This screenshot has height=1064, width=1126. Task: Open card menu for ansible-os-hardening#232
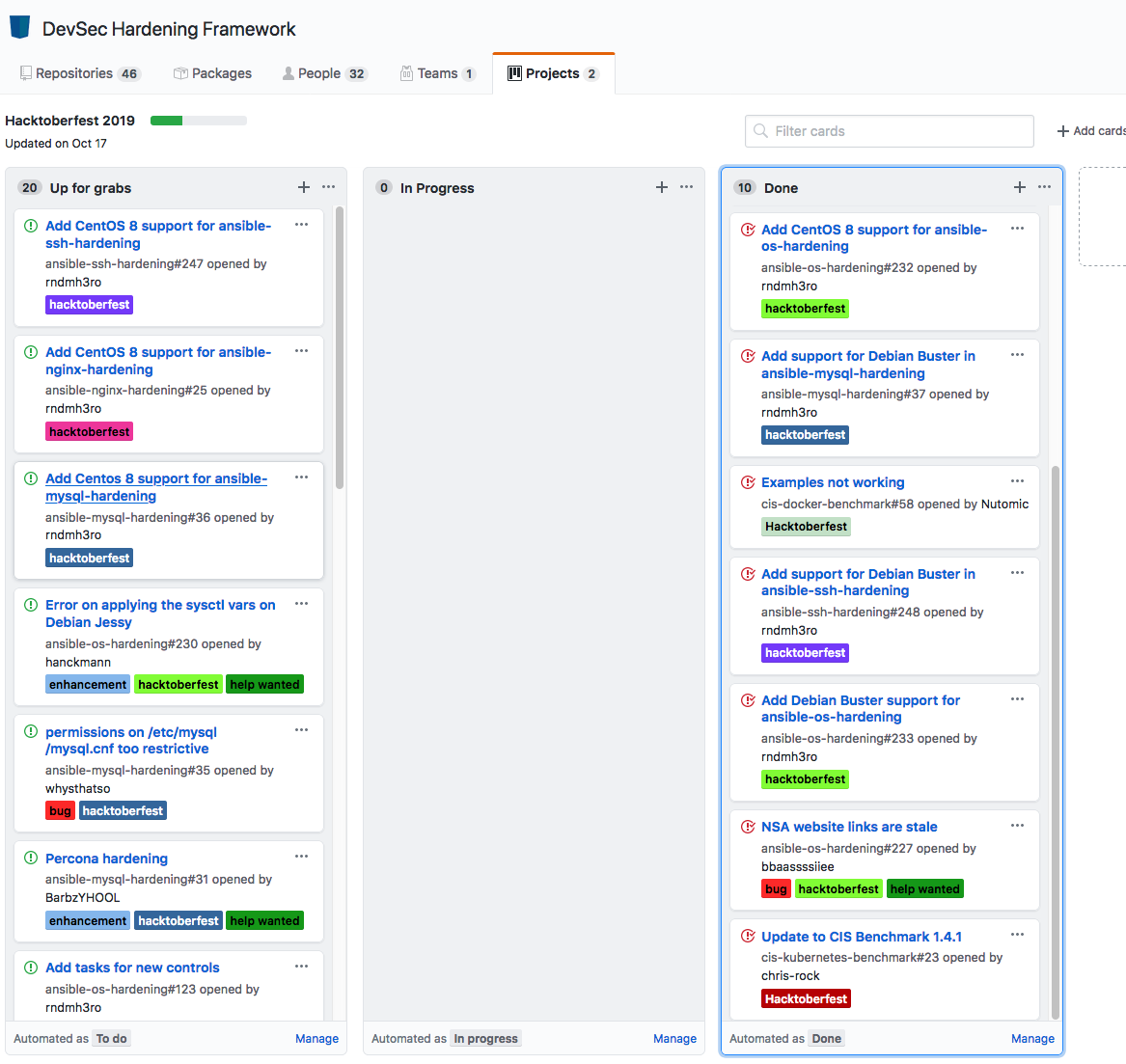pyautogui.click(x=1018, y=229)
